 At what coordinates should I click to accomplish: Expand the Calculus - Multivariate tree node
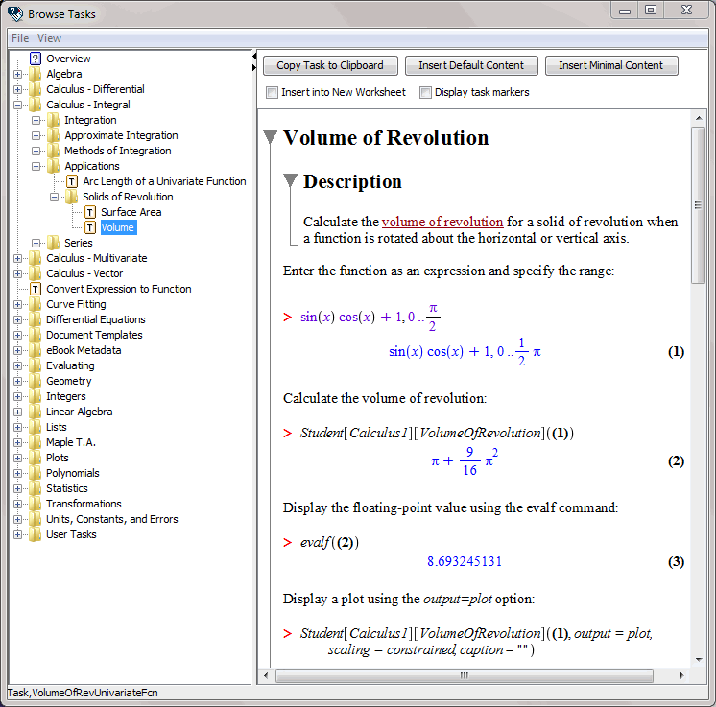(x=18, y=258)
